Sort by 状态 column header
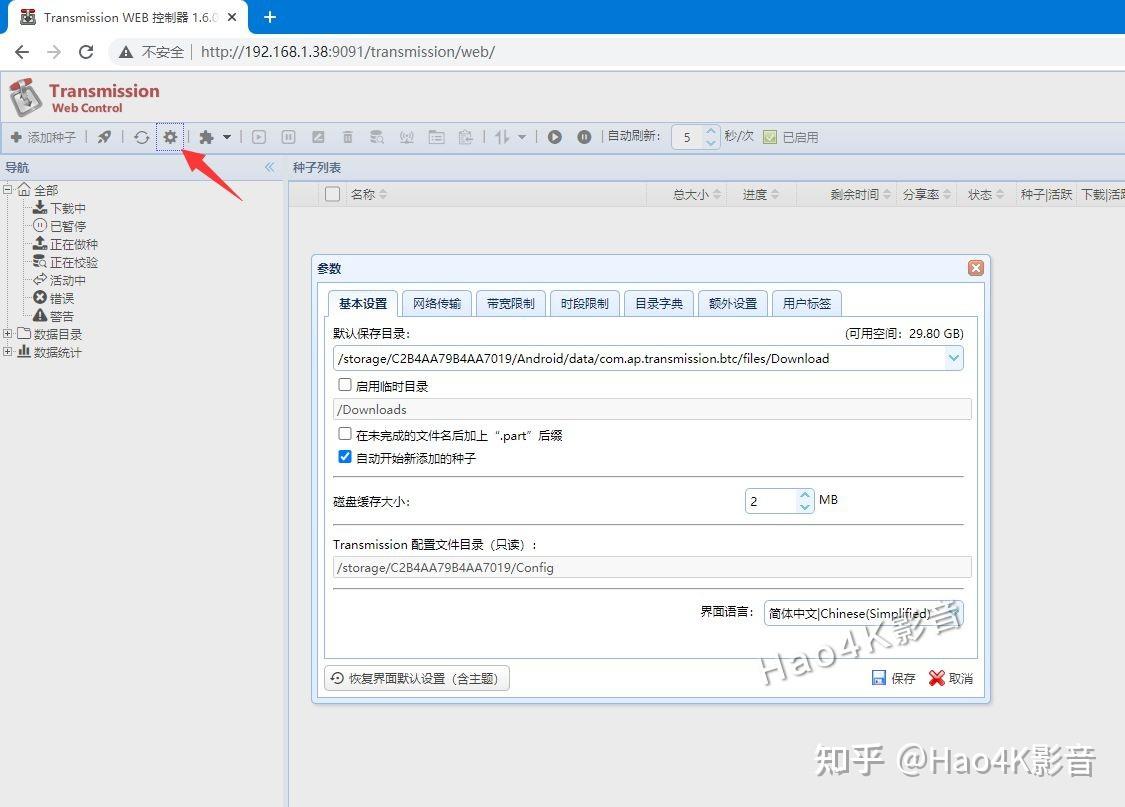The height and width of the screenshot is (807, 1125). pos(986,194)
